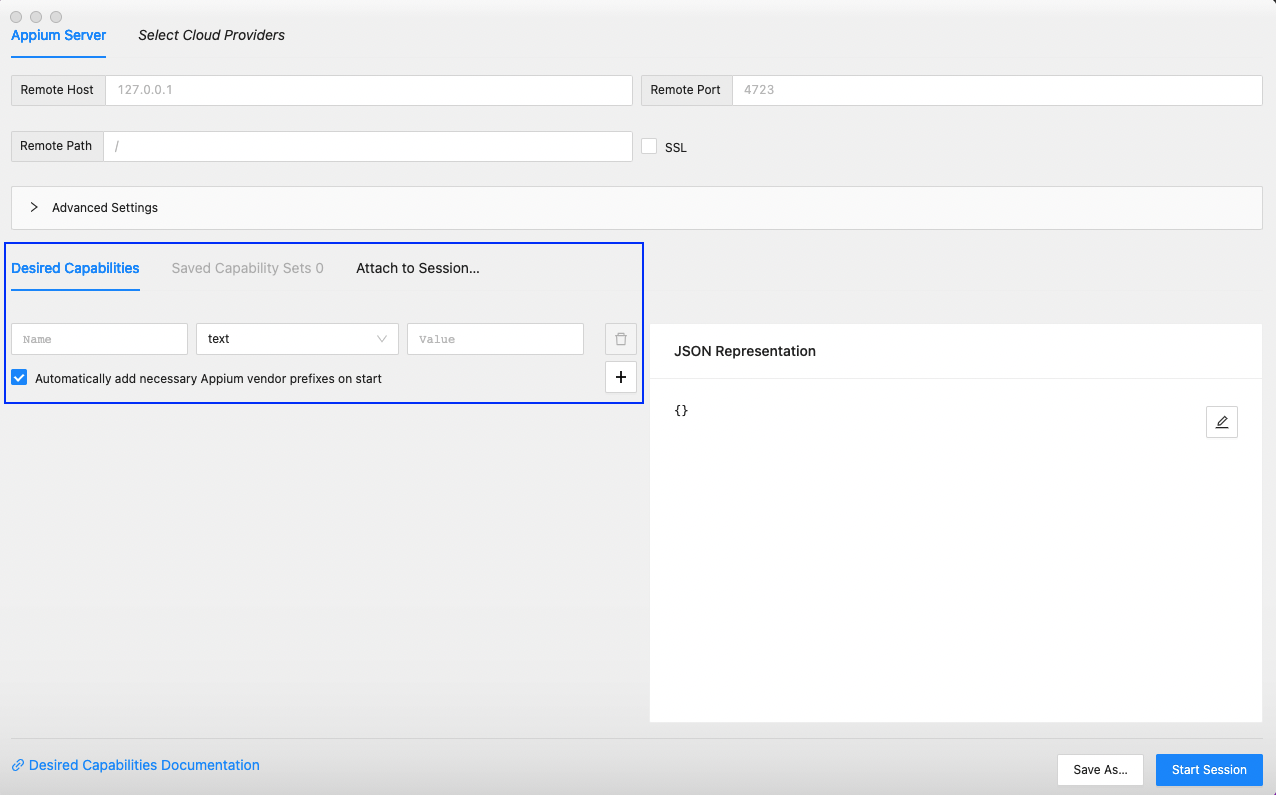Disable automatic Appium vendor prefixes
This screenshot has width=1276, height=795.
pyautogui.click(x=18, y=377)
